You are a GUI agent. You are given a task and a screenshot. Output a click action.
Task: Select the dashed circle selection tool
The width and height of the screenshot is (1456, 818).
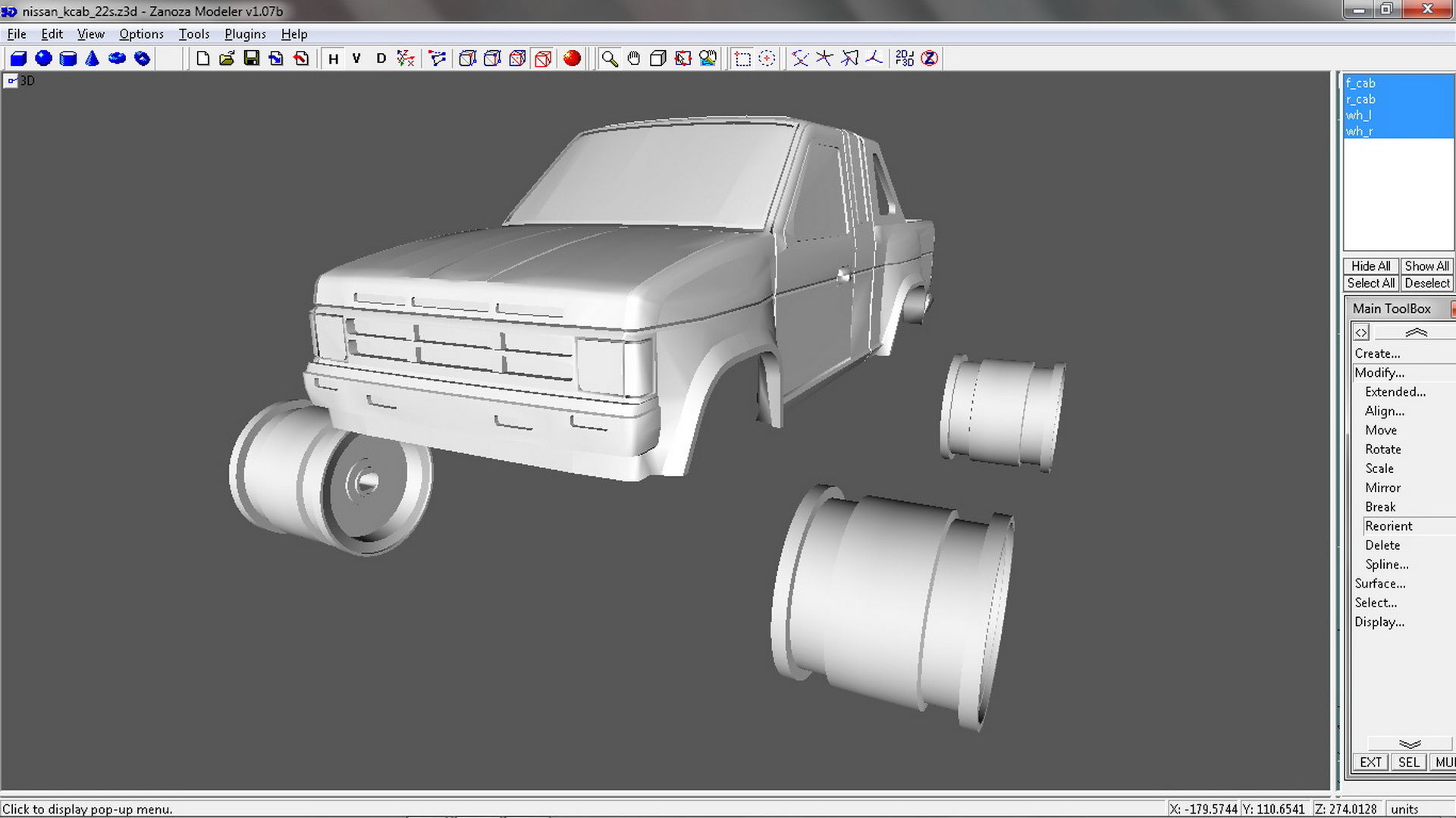coord(767,58)
